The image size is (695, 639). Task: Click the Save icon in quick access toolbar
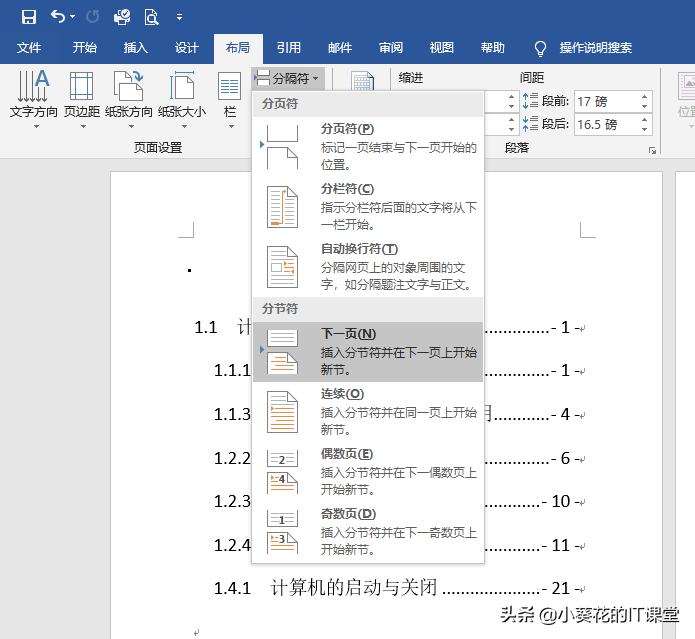pyautogui.click(x=29, y=17)
